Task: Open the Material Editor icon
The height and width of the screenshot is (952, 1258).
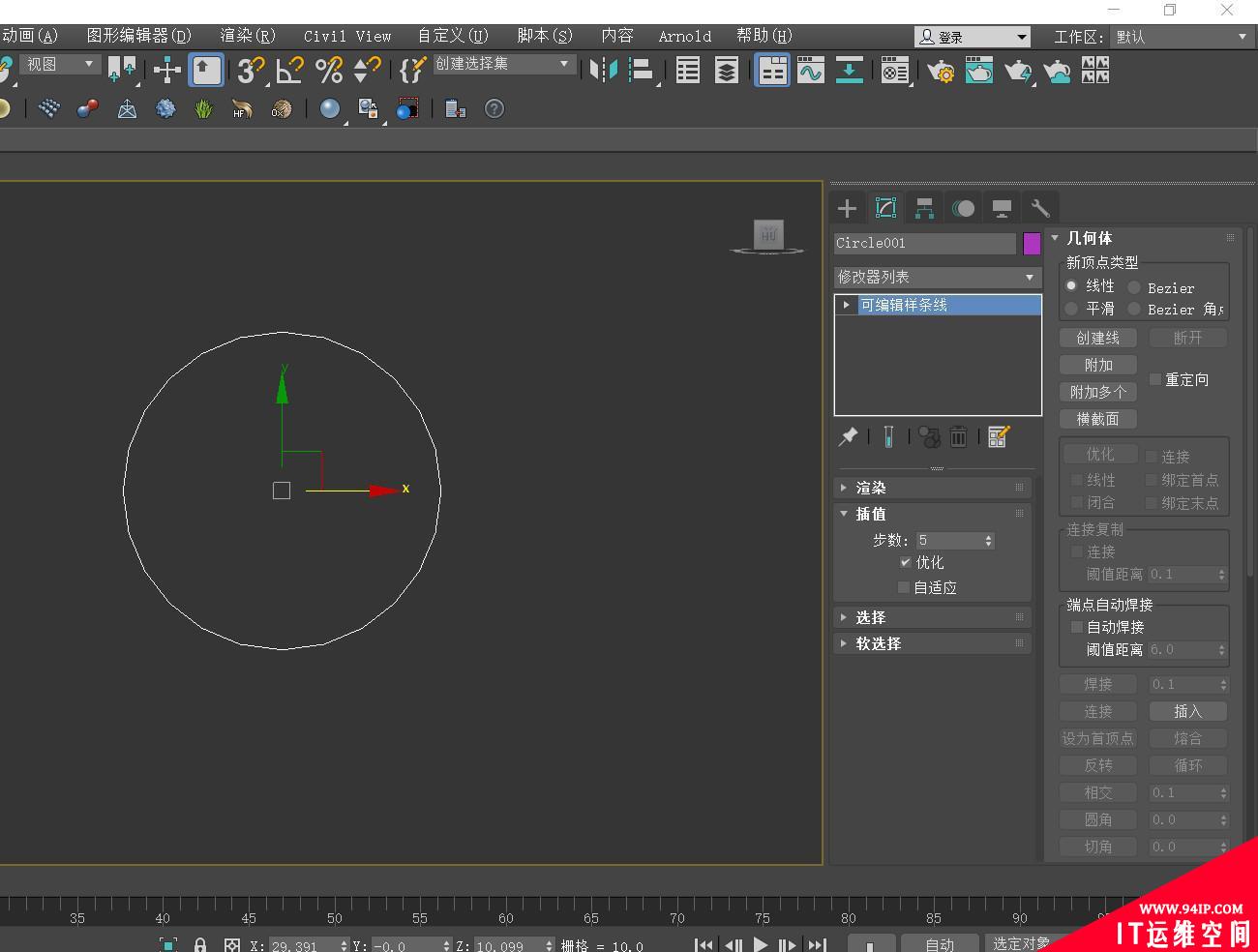Action: point(895,70)
